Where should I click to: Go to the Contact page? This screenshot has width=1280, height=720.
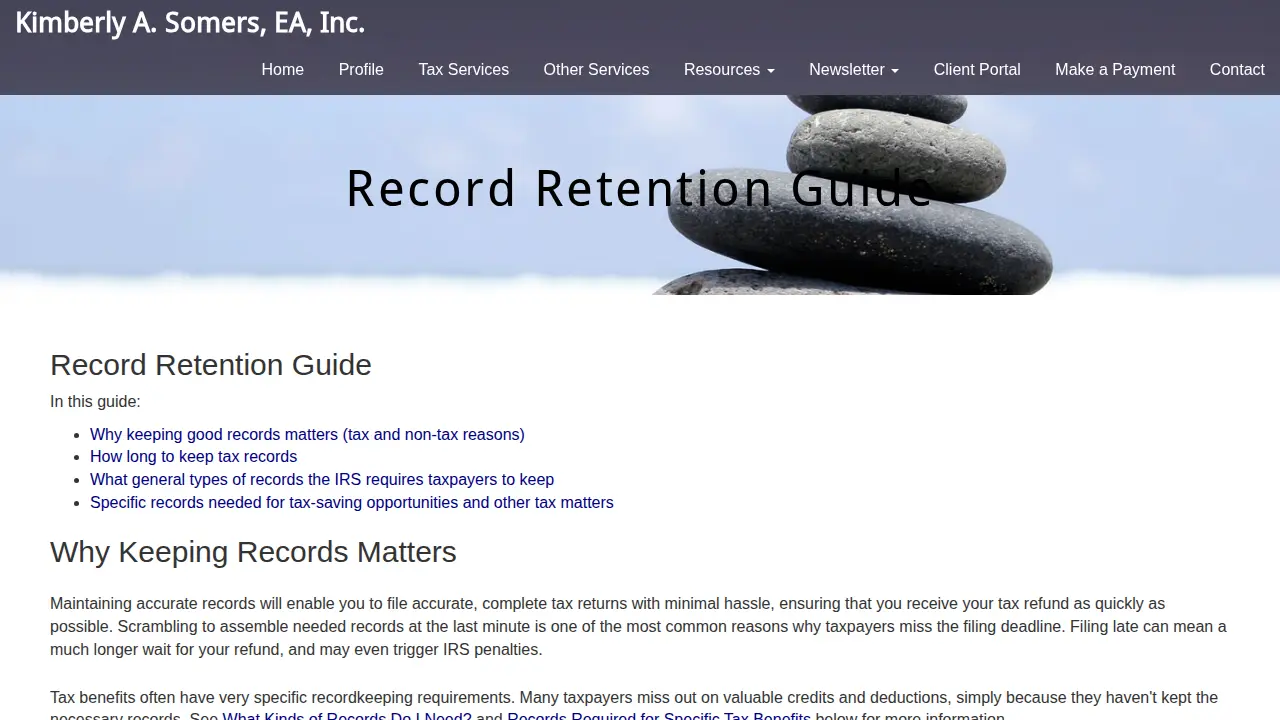(x=1237, y=70)
